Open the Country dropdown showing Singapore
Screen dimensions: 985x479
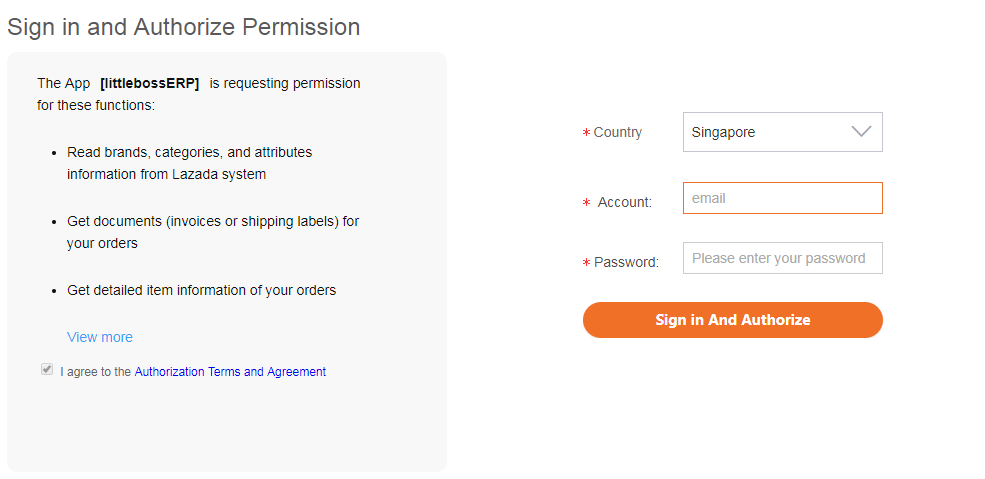click(x=765, y=132)
